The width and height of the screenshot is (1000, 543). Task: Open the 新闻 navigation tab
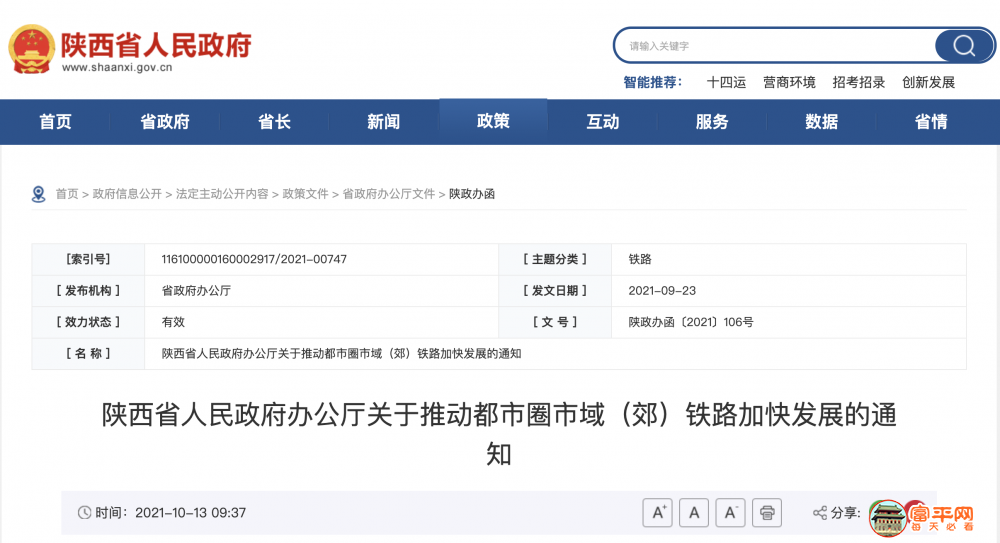click(x=384, y=121)
